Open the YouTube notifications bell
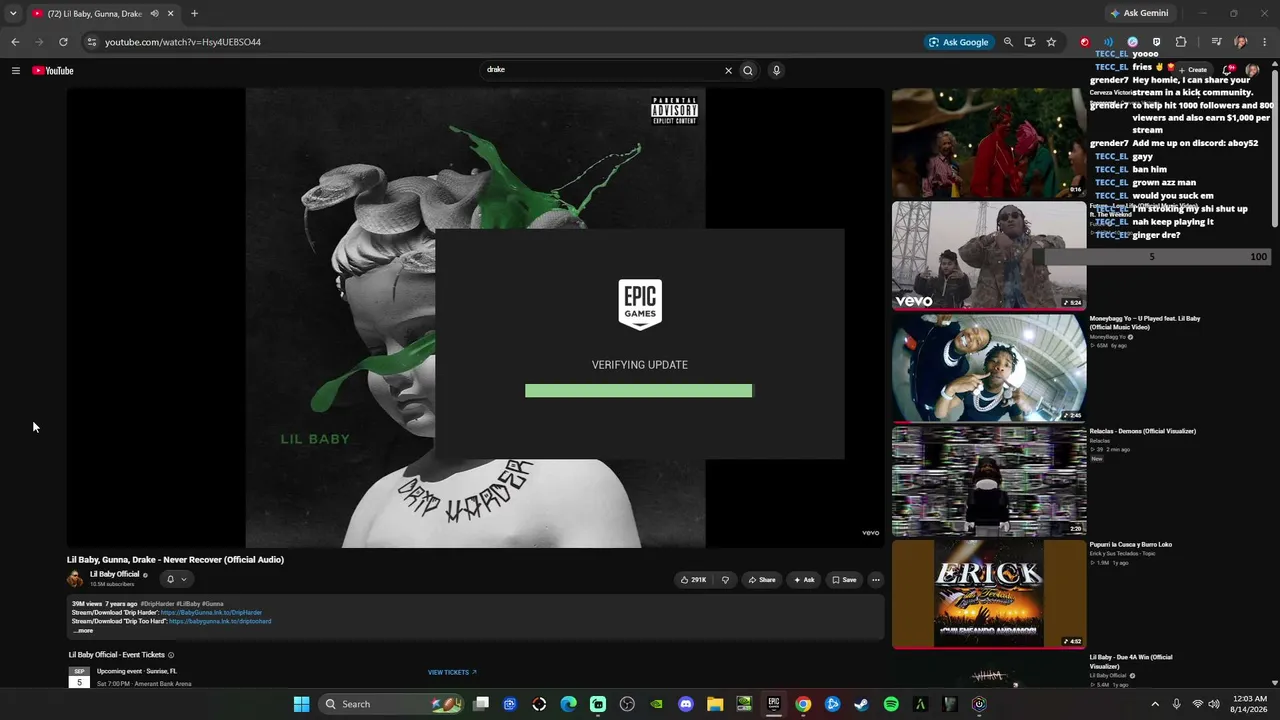 (x=1228, y=70)
